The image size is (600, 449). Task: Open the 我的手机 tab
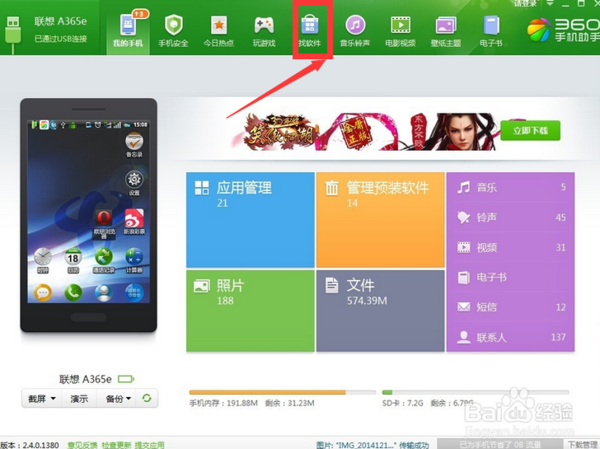coord(128,31)
